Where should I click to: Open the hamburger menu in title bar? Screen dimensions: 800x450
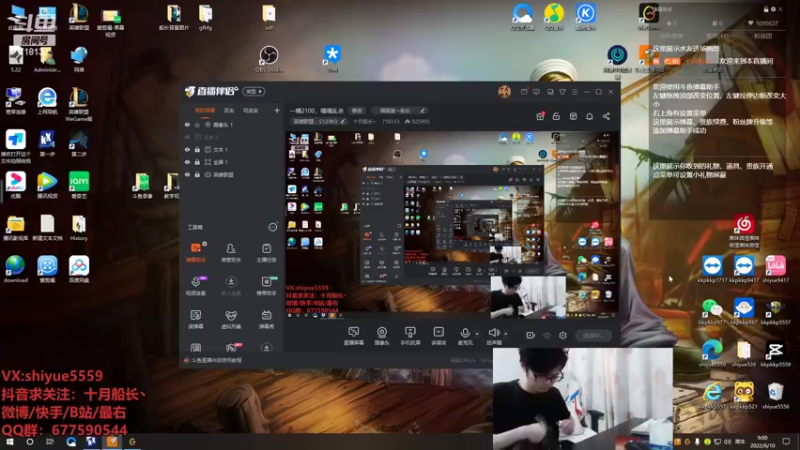(x=574, y=92)
